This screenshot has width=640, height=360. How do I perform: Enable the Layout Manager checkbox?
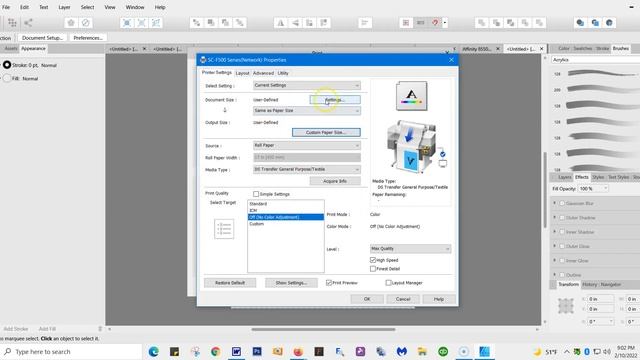(x=388, y=282)
